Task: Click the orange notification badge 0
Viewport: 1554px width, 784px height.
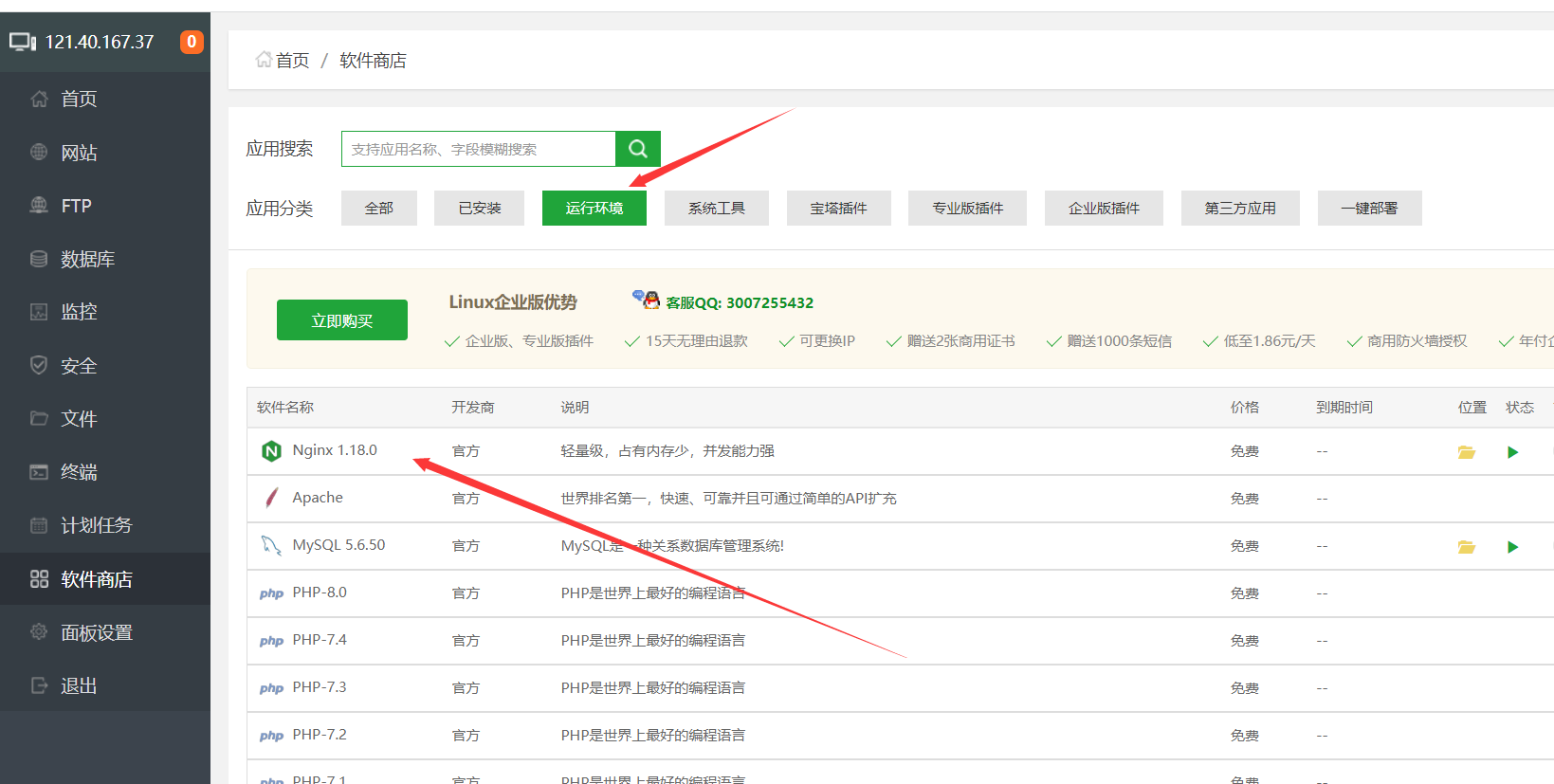Action: click(x=192, y=42)
